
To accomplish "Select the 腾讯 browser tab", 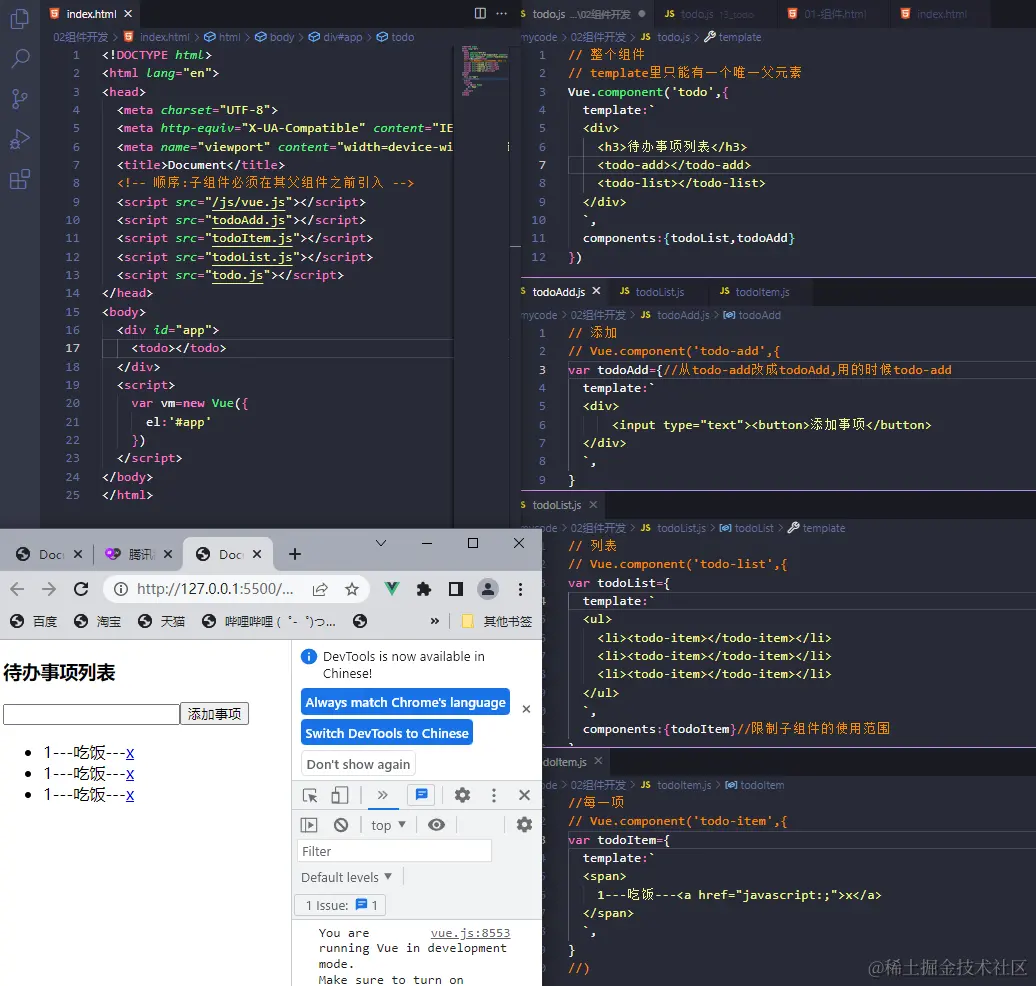I will pos(137,554).
